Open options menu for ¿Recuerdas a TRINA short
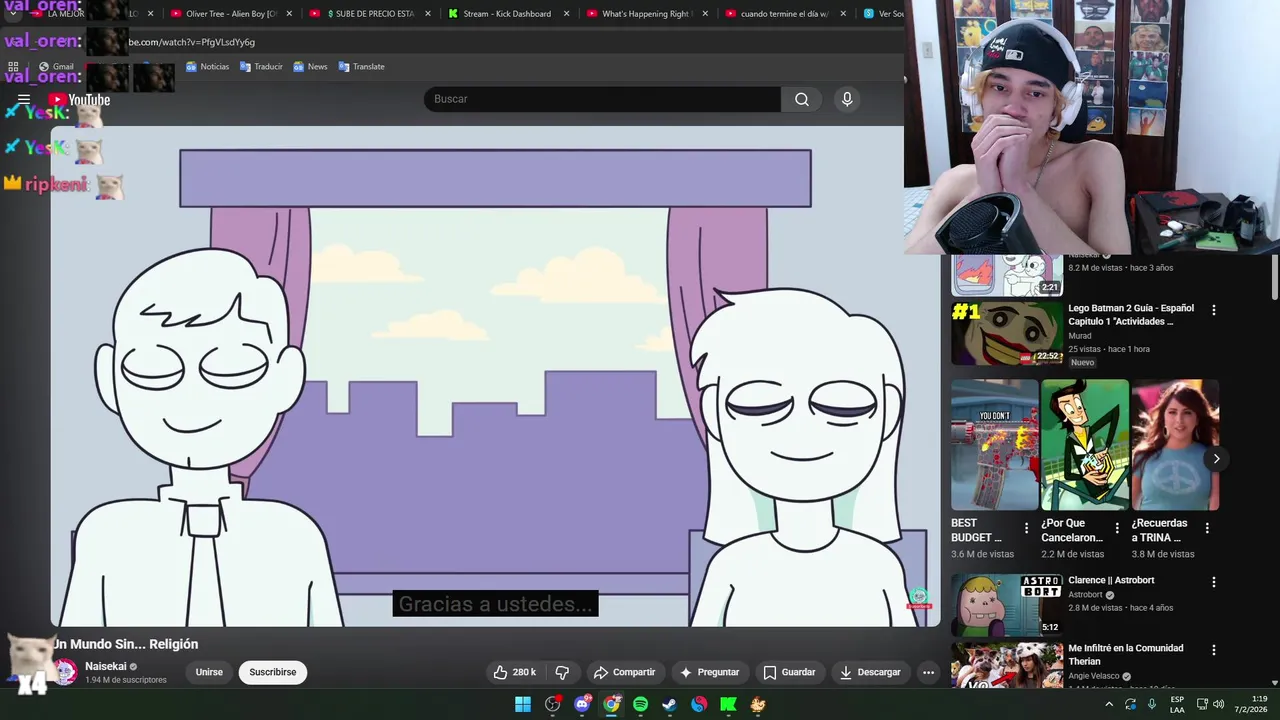Screen dimensions: 1280x720 [1207, 528]
